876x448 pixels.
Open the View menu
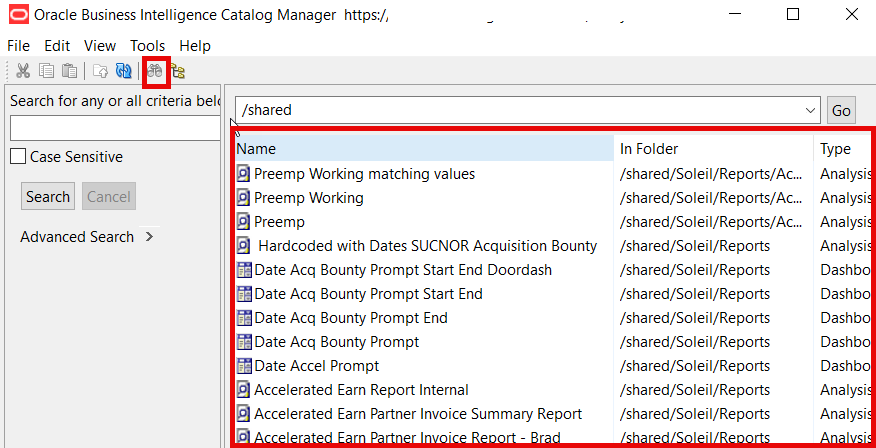(x=100, y=46)
